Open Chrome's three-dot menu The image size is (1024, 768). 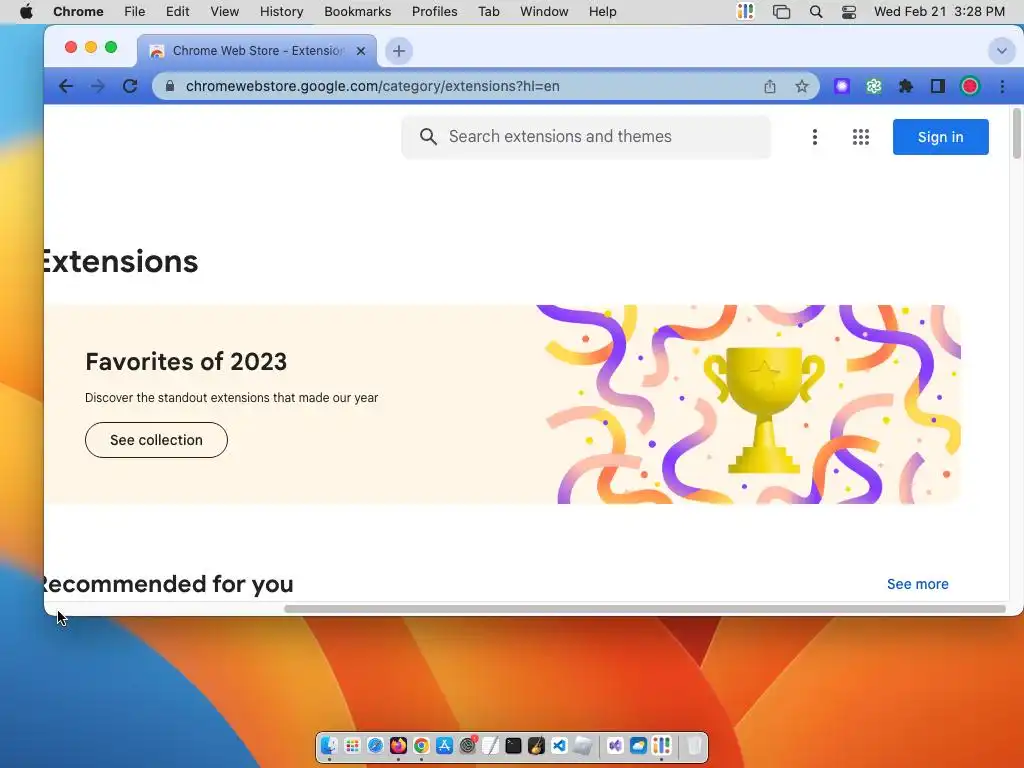[1002, 86]
